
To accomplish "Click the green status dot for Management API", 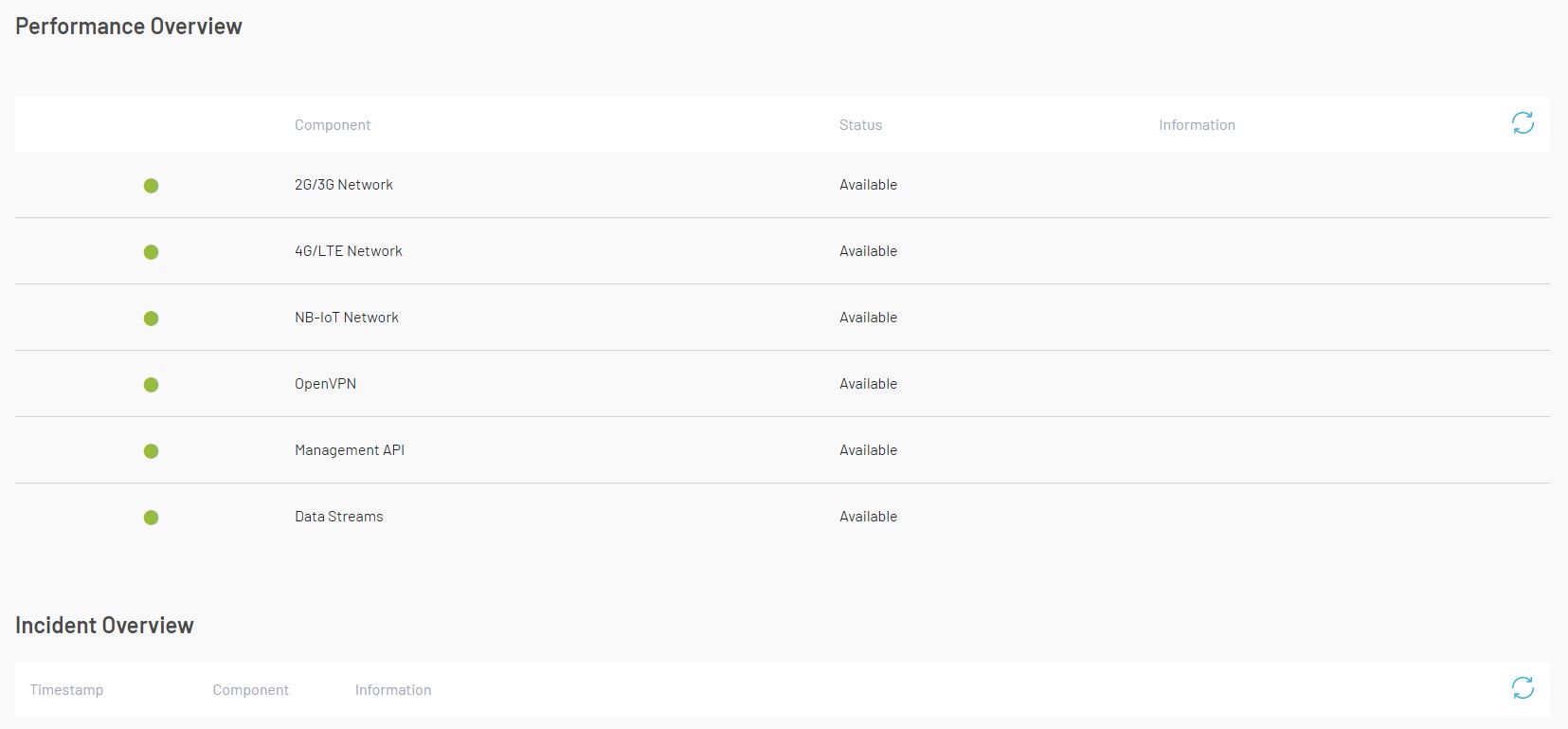I will 152,451.
